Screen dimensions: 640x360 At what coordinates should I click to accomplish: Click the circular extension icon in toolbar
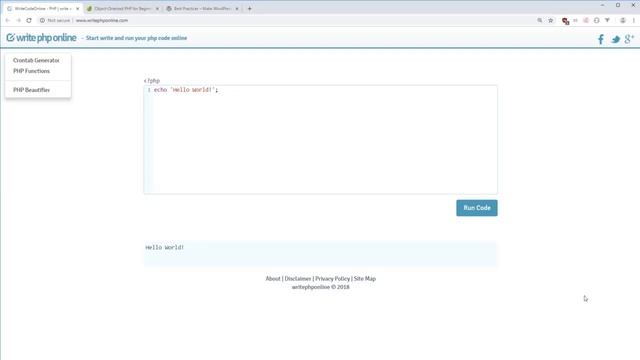point(596,20)
